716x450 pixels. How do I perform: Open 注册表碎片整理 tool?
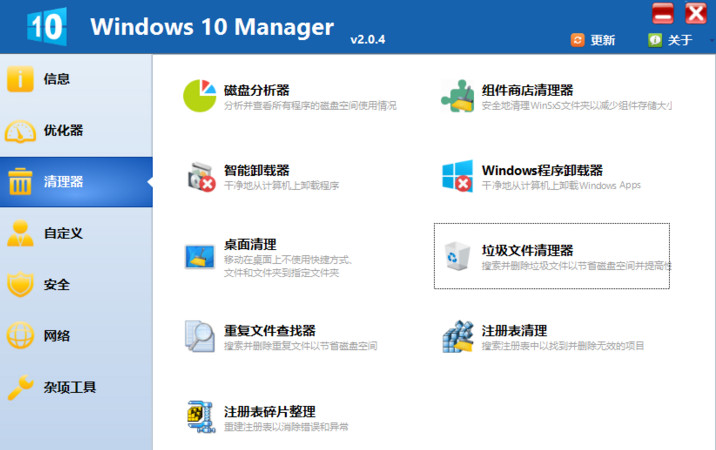[270, 412]
